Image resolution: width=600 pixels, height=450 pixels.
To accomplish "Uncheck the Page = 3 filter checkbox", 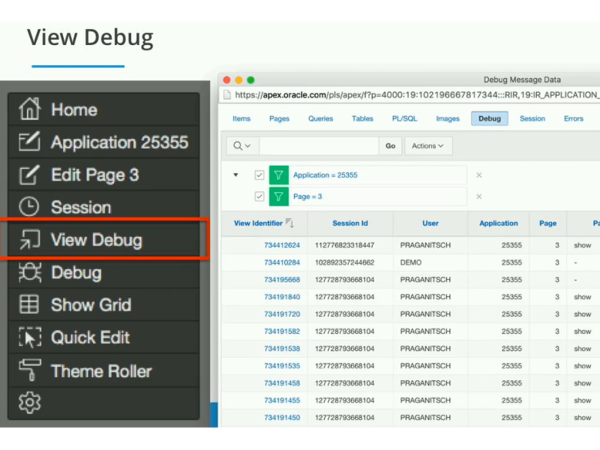I will tap(260, 197).
